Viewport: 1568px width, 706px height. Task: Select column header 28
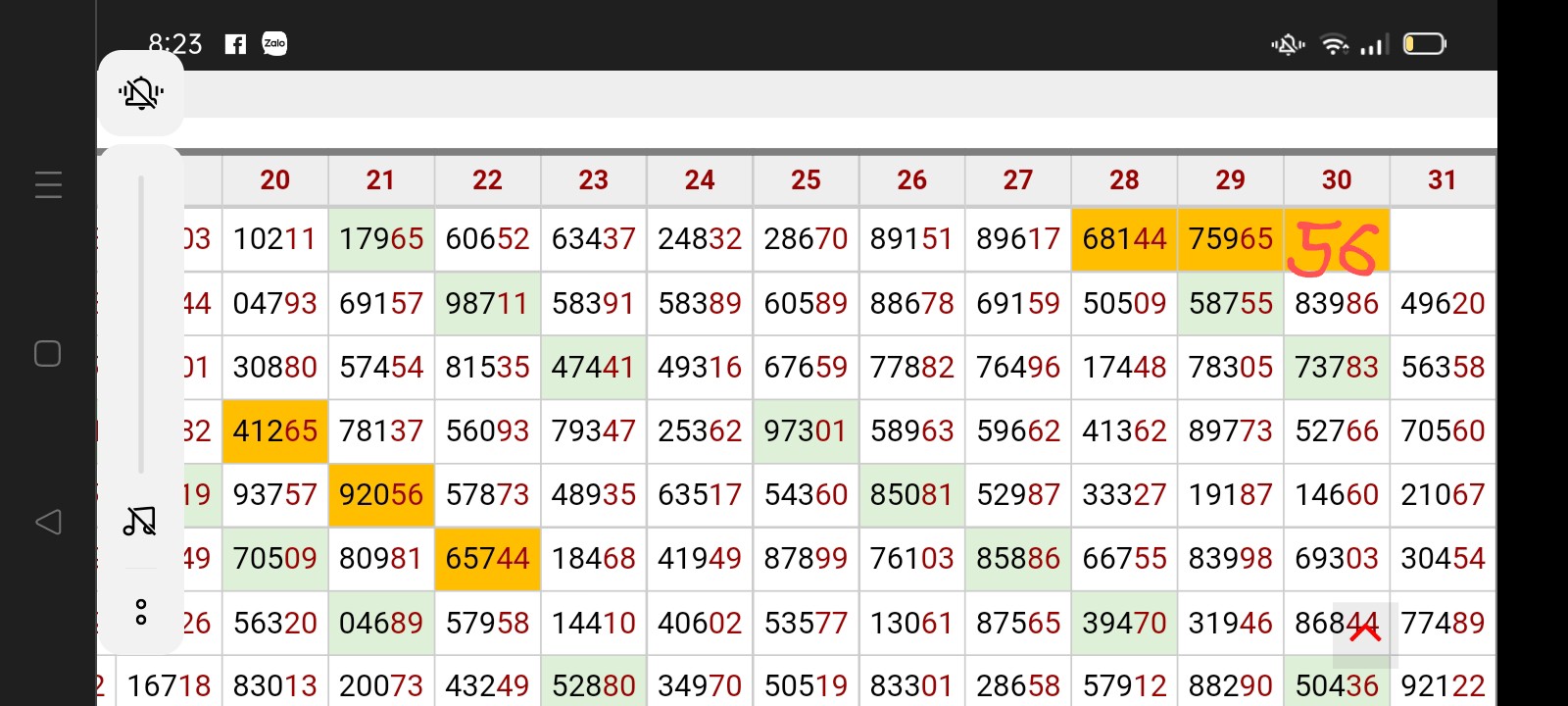point(1124,180)
